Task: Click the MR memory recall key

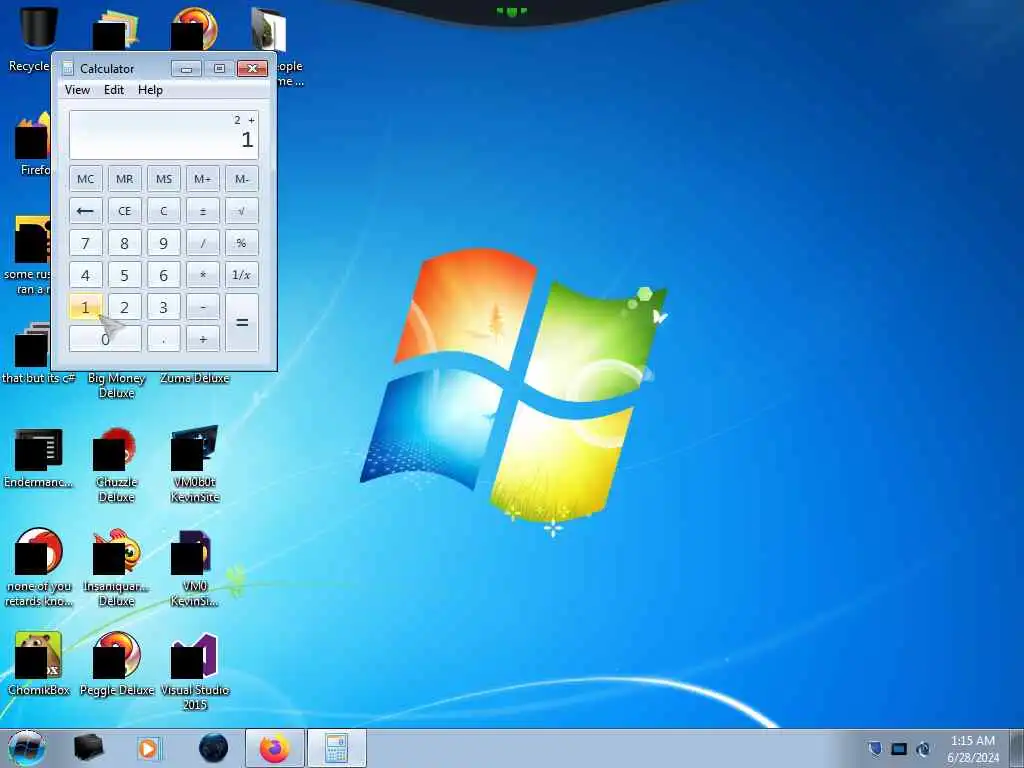Action: coord(124,179)
